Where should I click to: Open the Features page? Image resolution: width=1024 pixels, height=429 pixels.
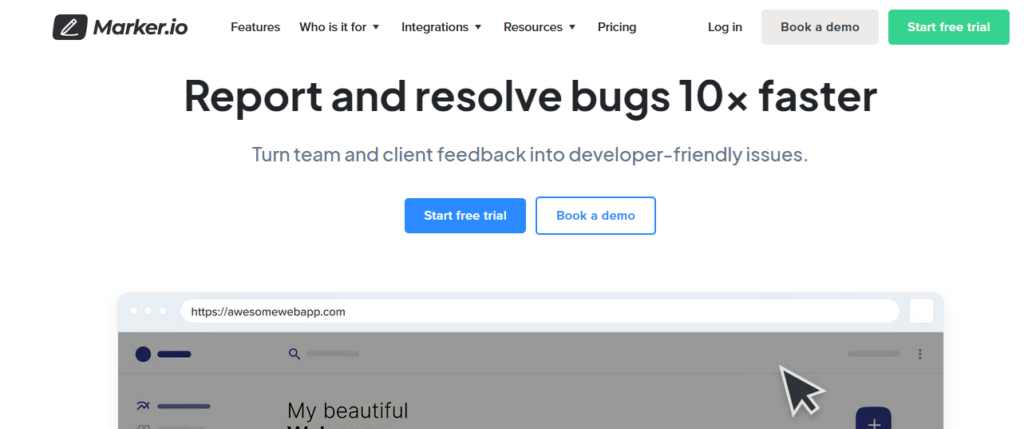255,27
